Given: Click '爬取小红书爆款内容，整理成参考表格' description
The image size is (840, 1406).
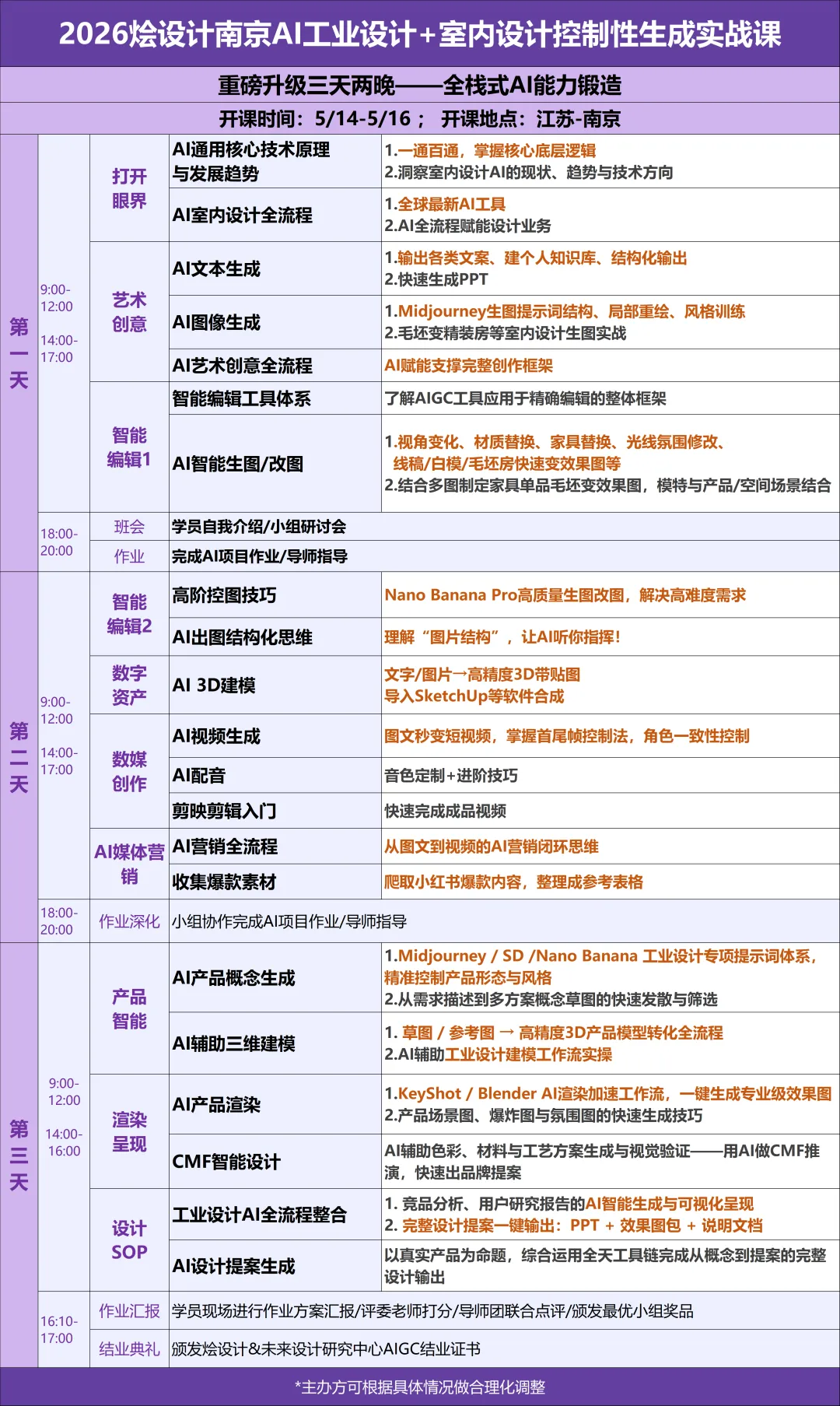Looking at the screenshot, I should (x=514, y=882).
